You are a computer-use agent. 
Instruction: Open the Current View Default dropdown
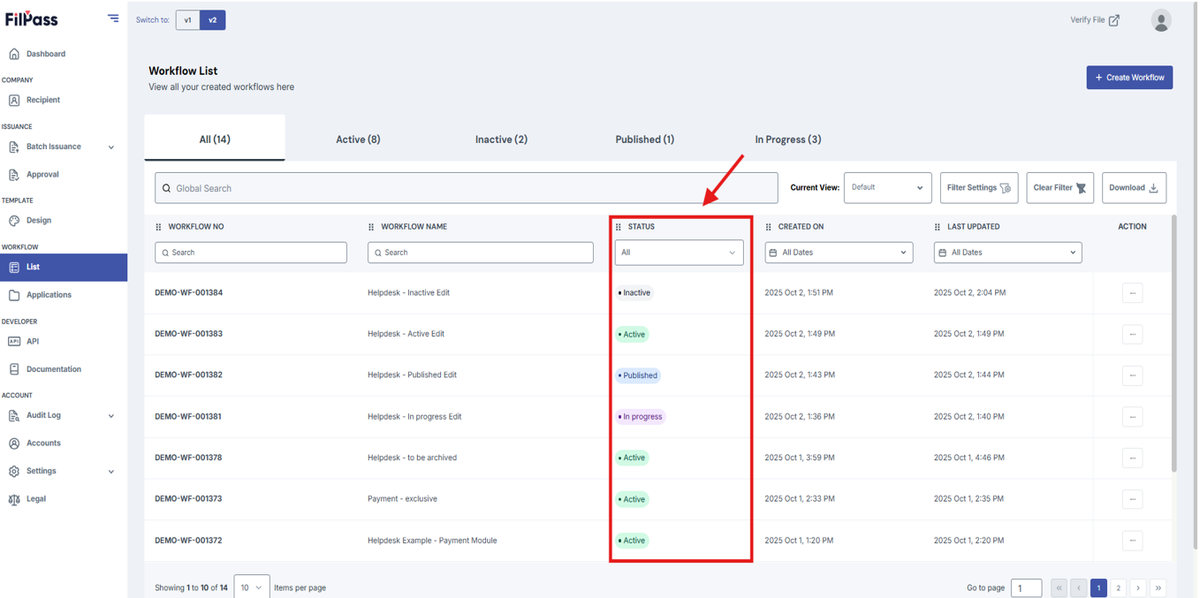click(x=888, y=187)
